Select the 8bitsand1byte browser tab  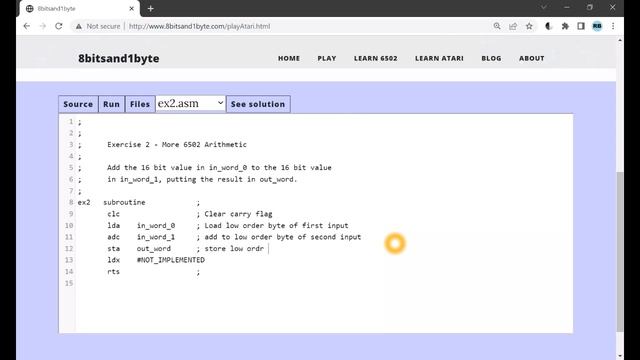click(x=80, y=8)
